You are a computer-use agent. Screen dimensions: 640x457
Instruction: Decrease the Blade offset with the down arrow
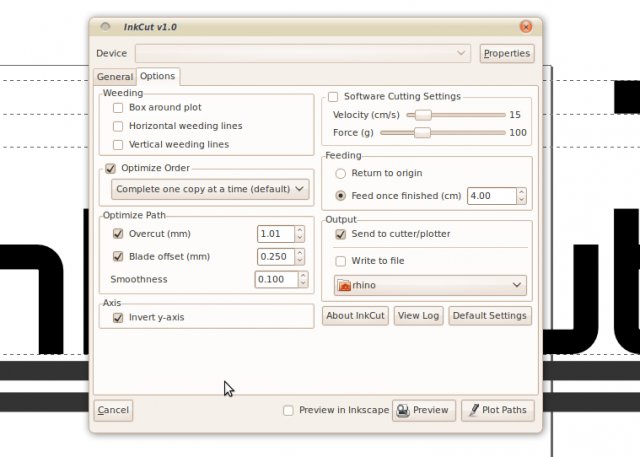click(x=300, y=261)
